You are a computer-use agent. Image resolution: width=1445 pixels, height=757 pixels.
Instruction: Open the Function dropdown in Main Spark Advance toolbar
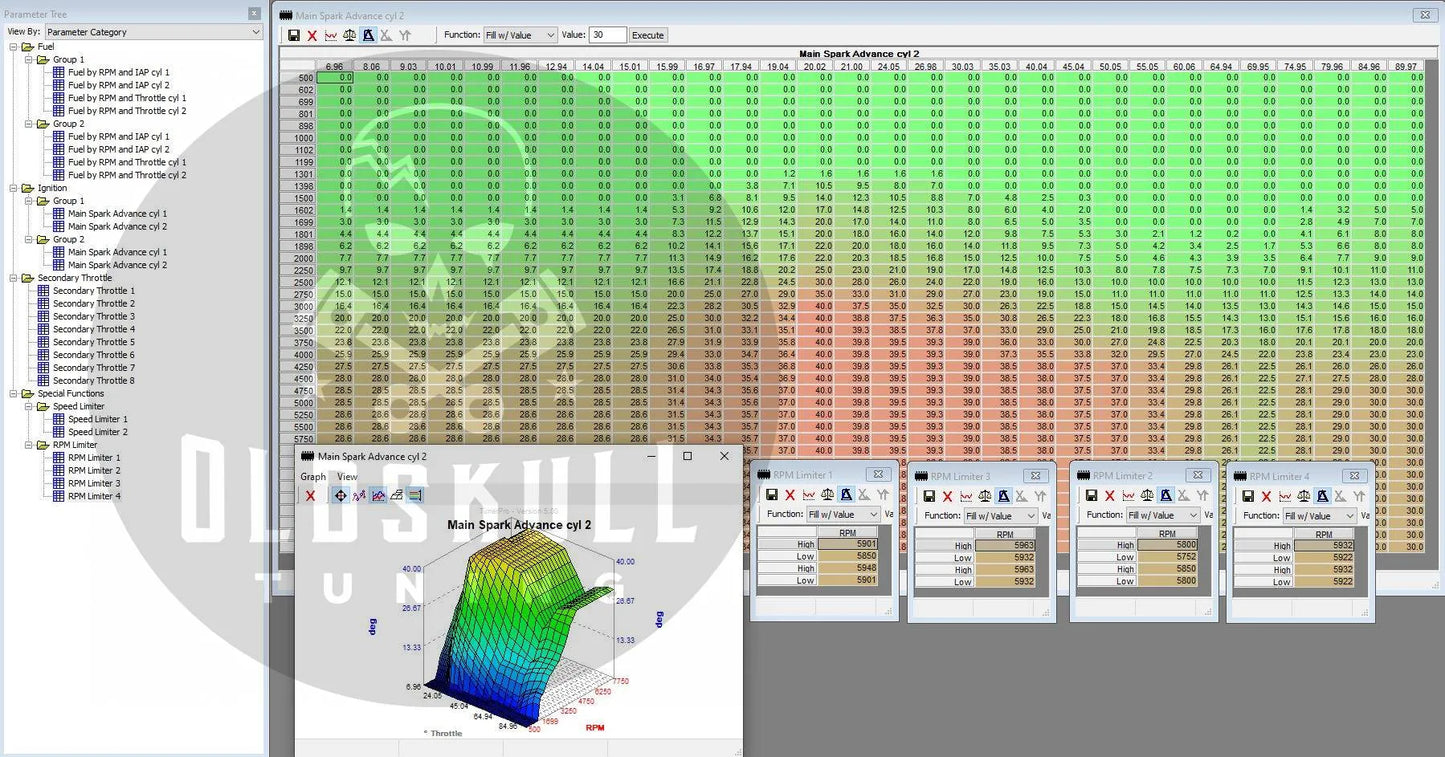click(x=520, y=35)
